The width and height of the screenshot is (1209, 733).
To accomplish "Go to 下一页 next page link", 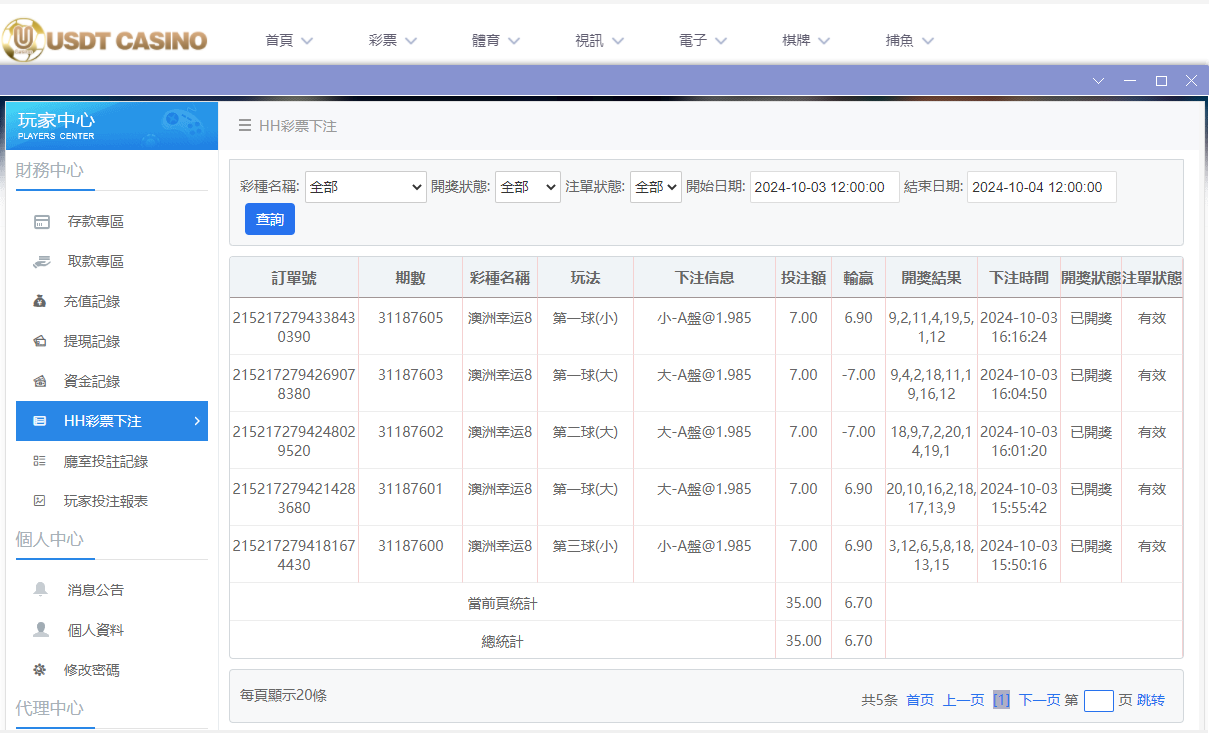I will (1040, 700).
